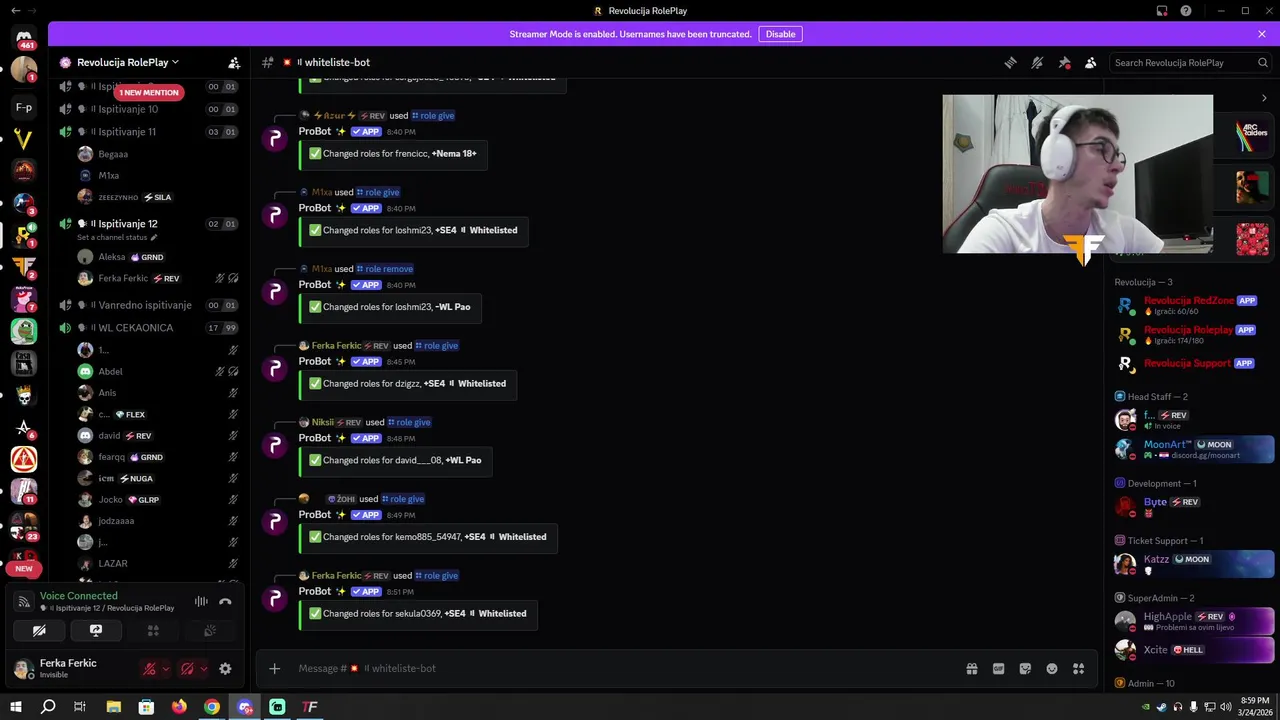
Task: Open the emoji picker
Action: coord(1052,668)
